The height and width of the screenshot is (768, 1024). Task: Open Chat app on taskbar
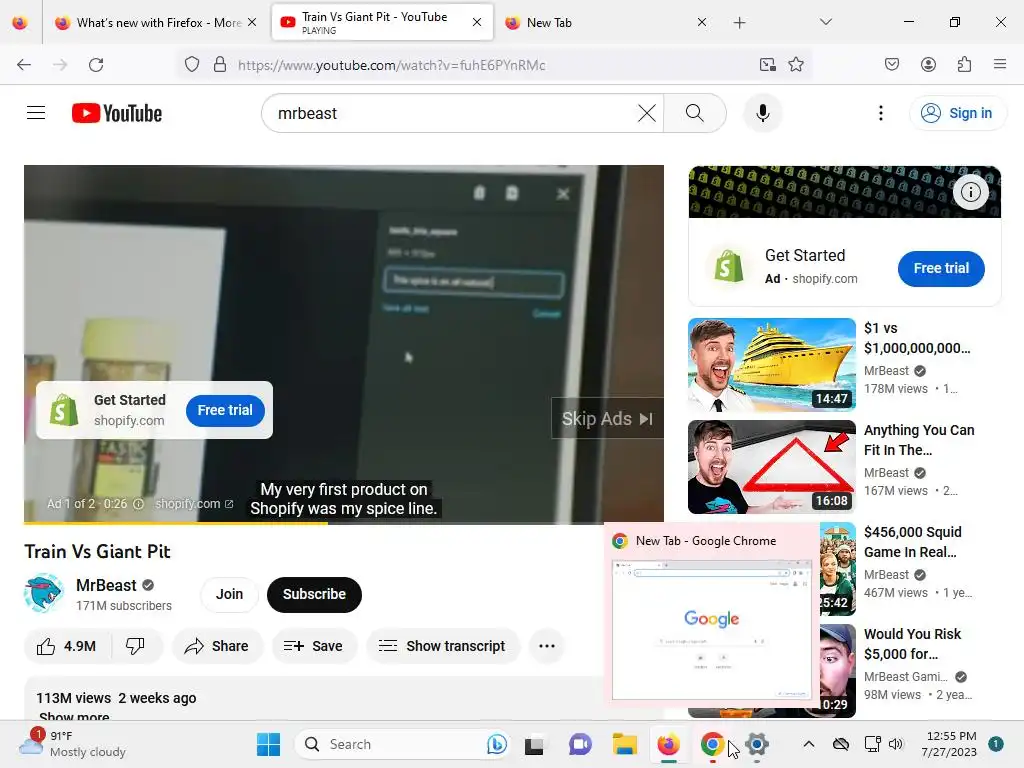(x=579, y=744)
